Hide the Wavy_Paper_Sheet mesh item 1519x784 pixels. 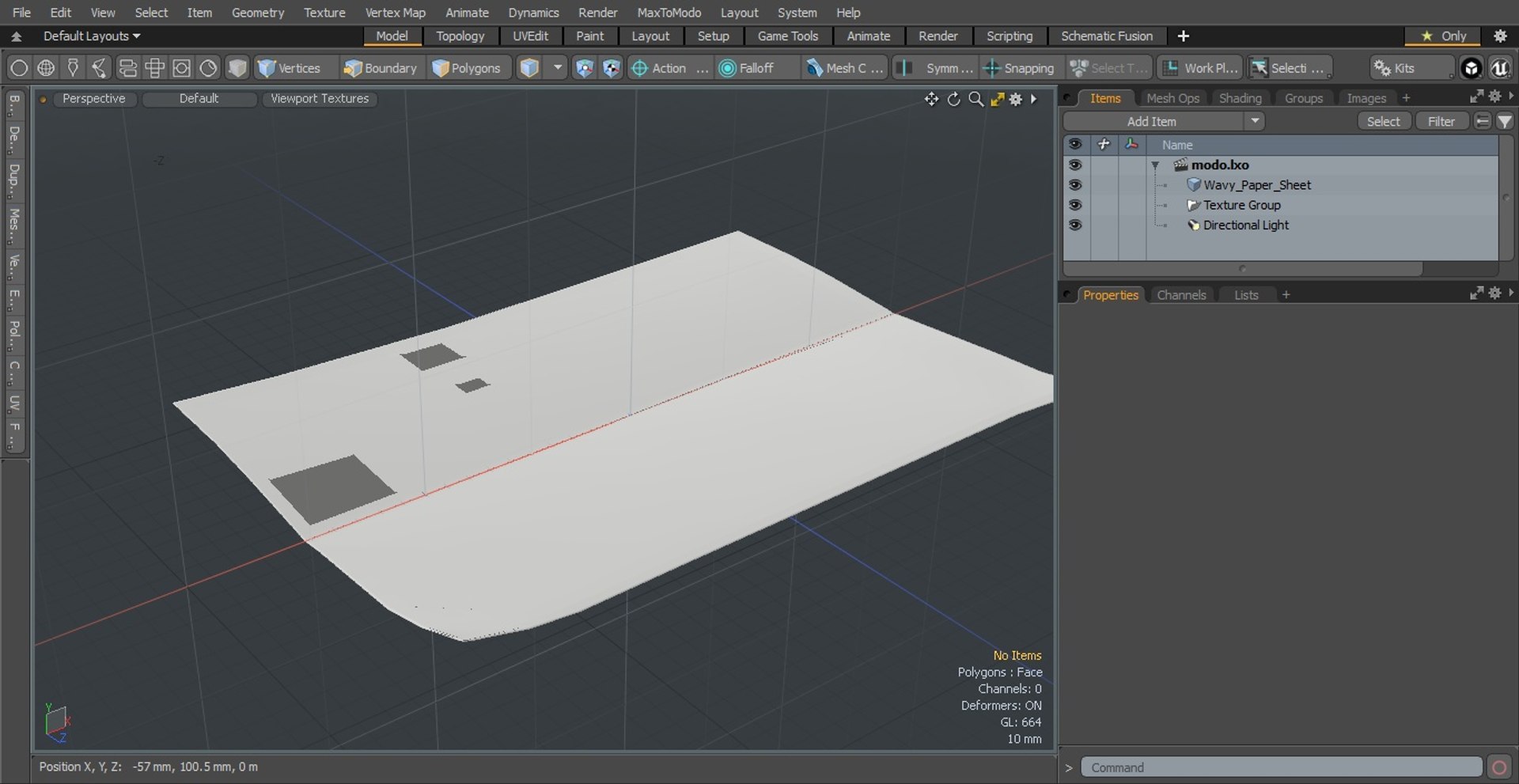tap(1074, 185)
